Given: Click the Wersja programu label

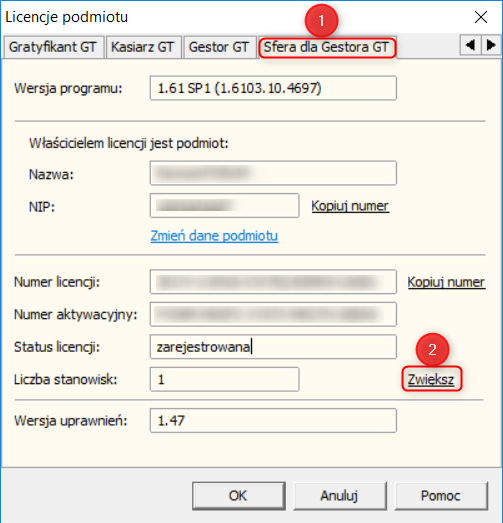Looking at the screenshot, I should [68, 88].
